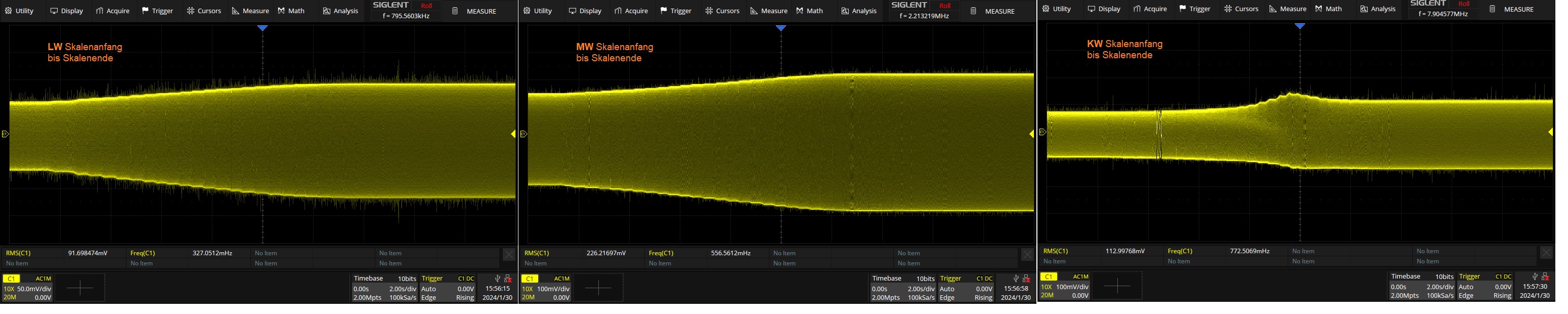
Task: Click the frequency readout f = 2.213219MHz
Action: point(925,16)
